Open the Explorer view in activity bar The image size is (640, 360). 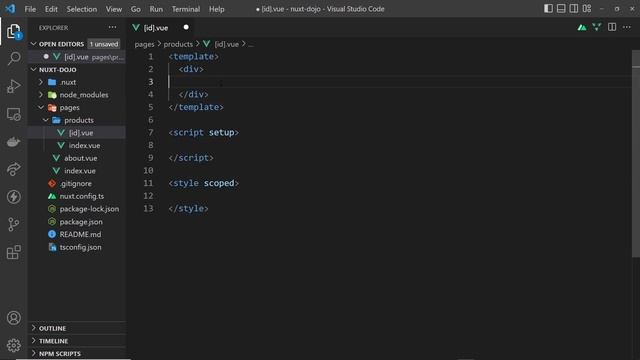pyautogui.click(x=13, y=31)
